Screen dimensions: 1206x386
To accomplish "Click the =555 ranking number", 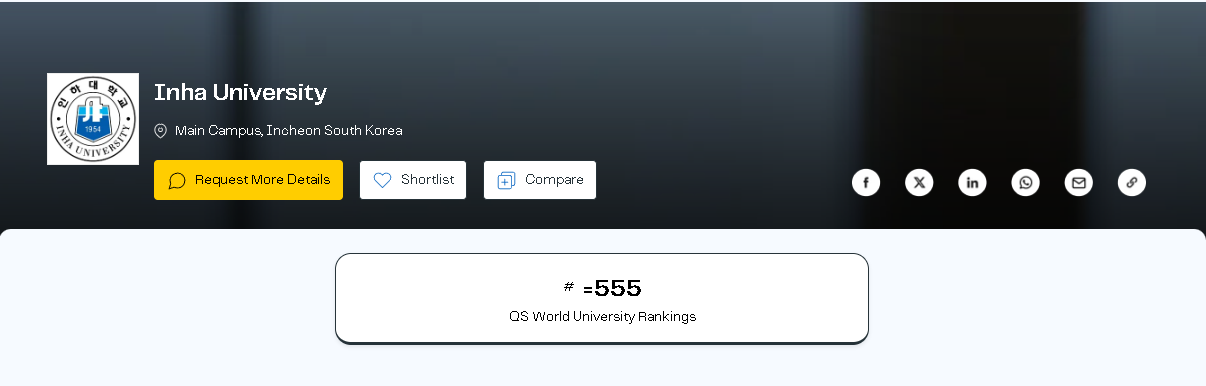I will pyautogui.click(x=612, y=289).
